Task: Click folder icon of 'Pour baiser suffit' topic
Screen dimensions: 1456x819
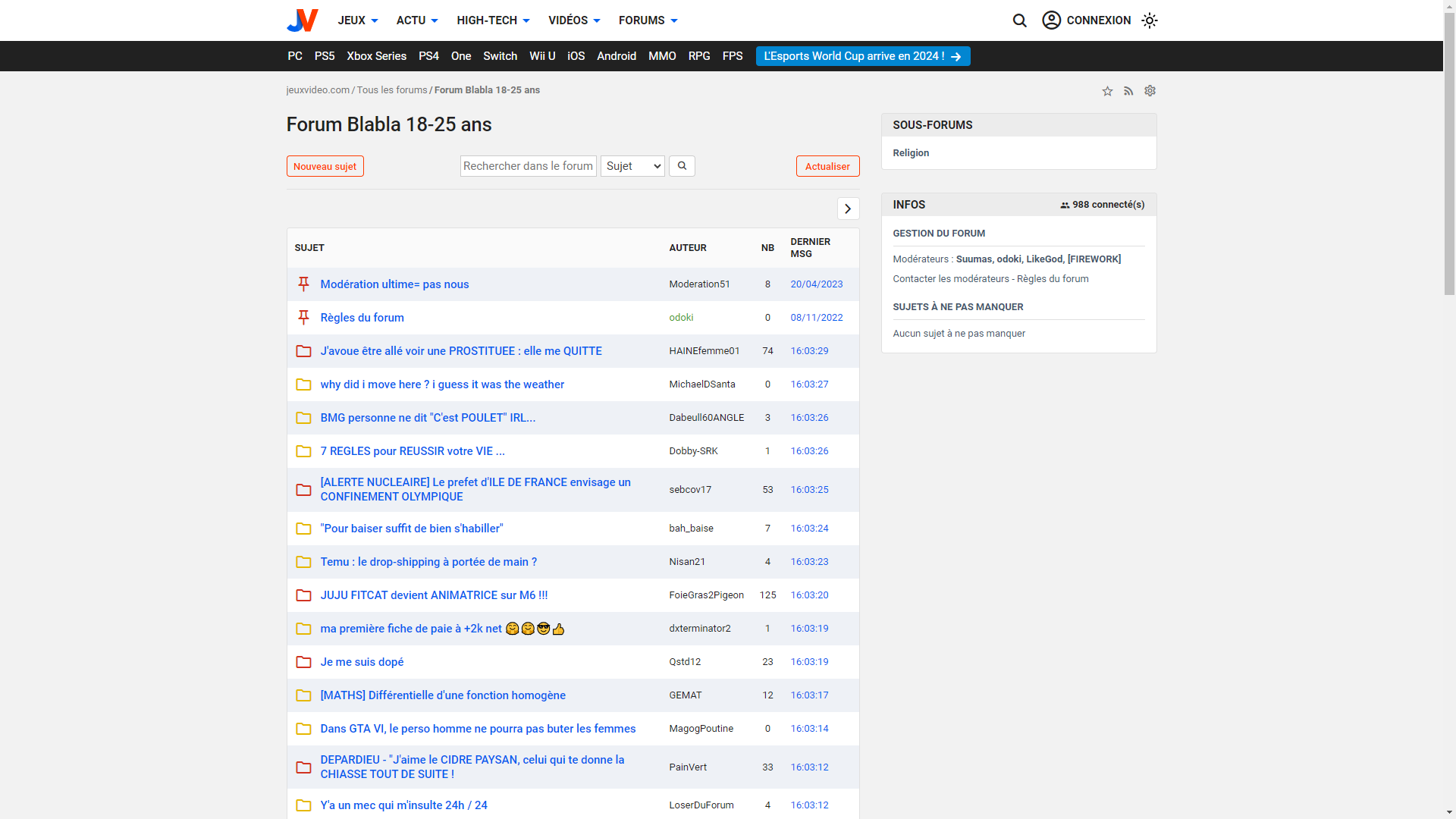Action: (303, 529)
